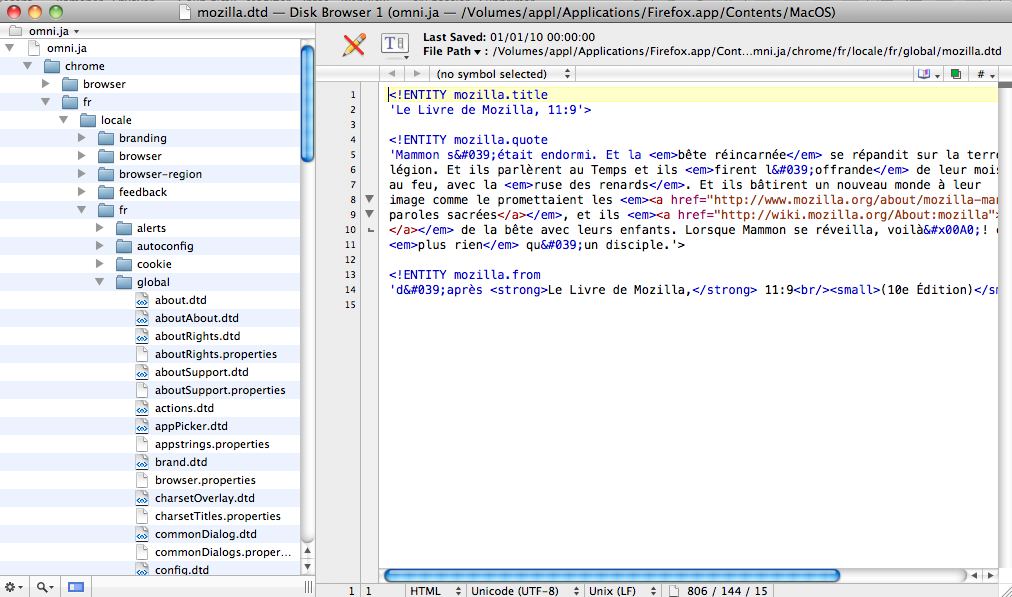Screen dimensions: 1012x597
Task: Expand the cookie folder
Action: (x=100, y=264)
